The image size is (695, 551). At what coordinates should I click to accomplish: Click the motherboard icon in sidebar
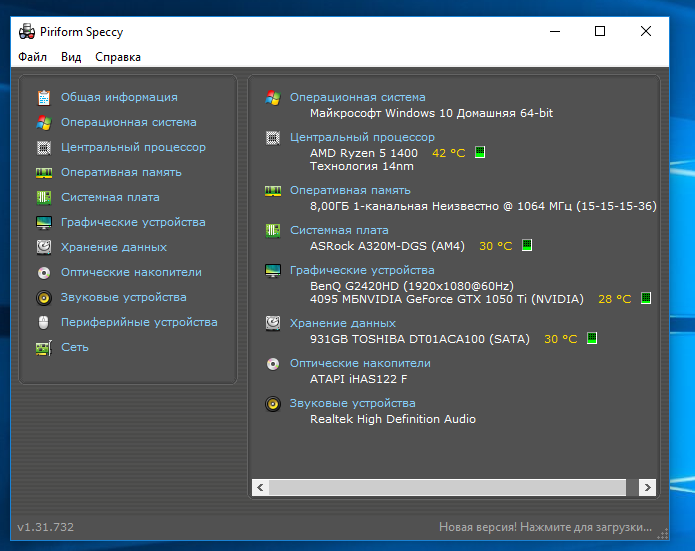[44, 197]
